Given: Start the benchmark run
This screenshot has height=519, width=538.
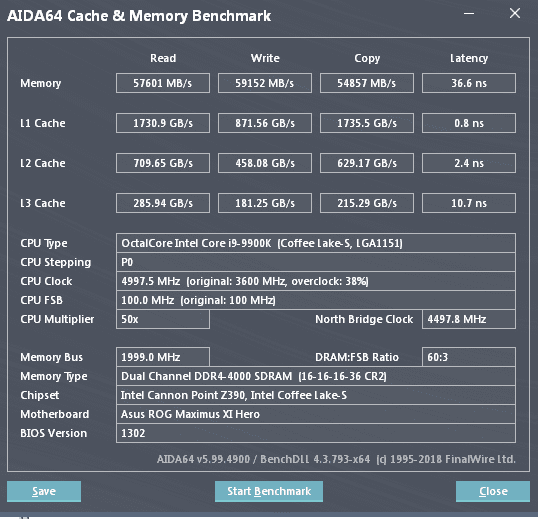Looking at the screenshot, I should click(269, 491).
